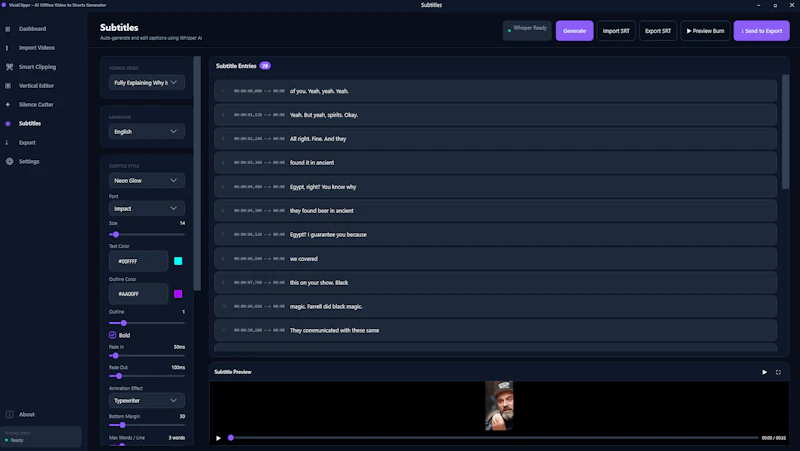
Task: Click the Size slider handle
Action: [x=116, y=235]
